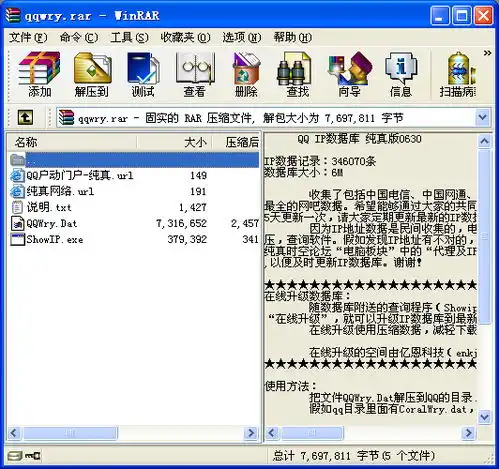Select the ShowIP.exe program icon
499x469 pixels.
pyautogui.click(x=17, y=239)
